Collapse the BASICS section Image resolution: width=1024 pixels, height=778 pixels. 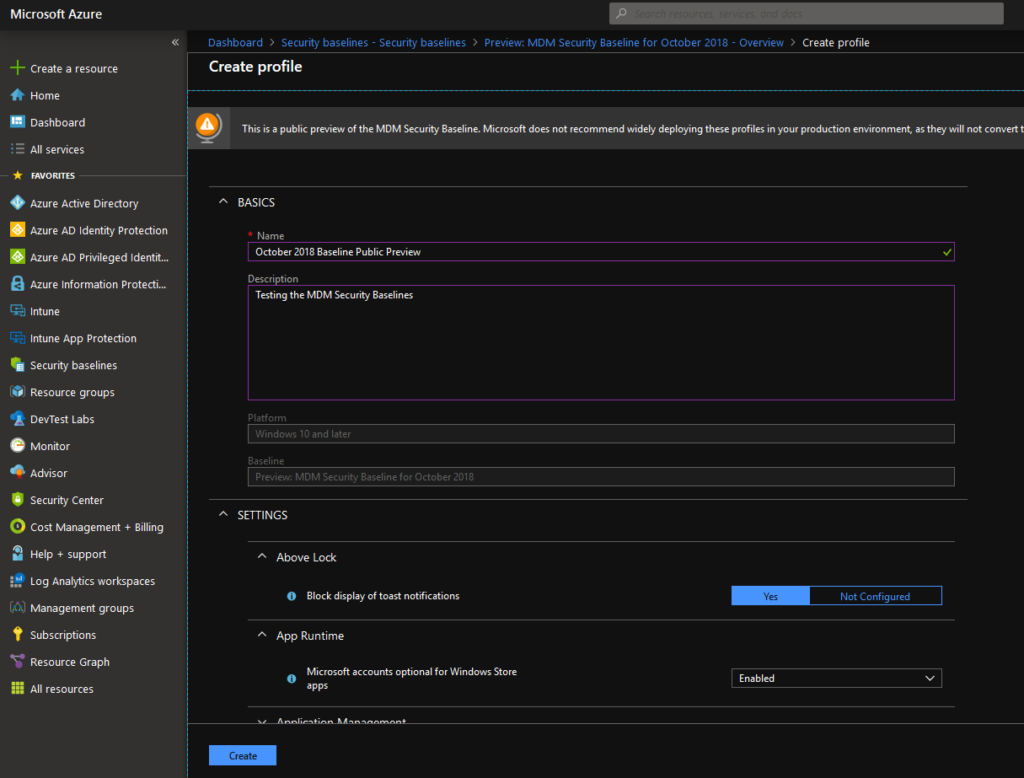(x=223, y=202)
